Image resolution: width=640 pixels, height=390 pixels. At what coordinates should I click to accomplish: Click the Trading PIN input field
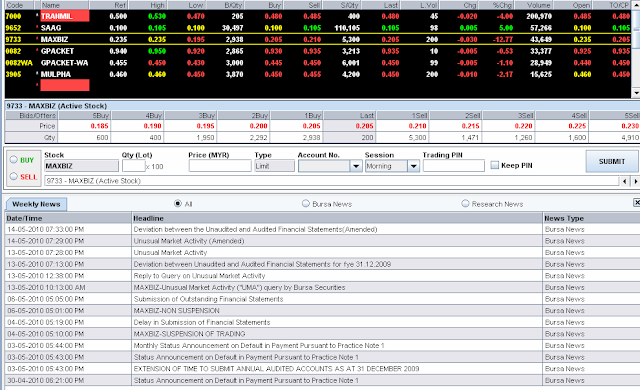coord(453,166)
